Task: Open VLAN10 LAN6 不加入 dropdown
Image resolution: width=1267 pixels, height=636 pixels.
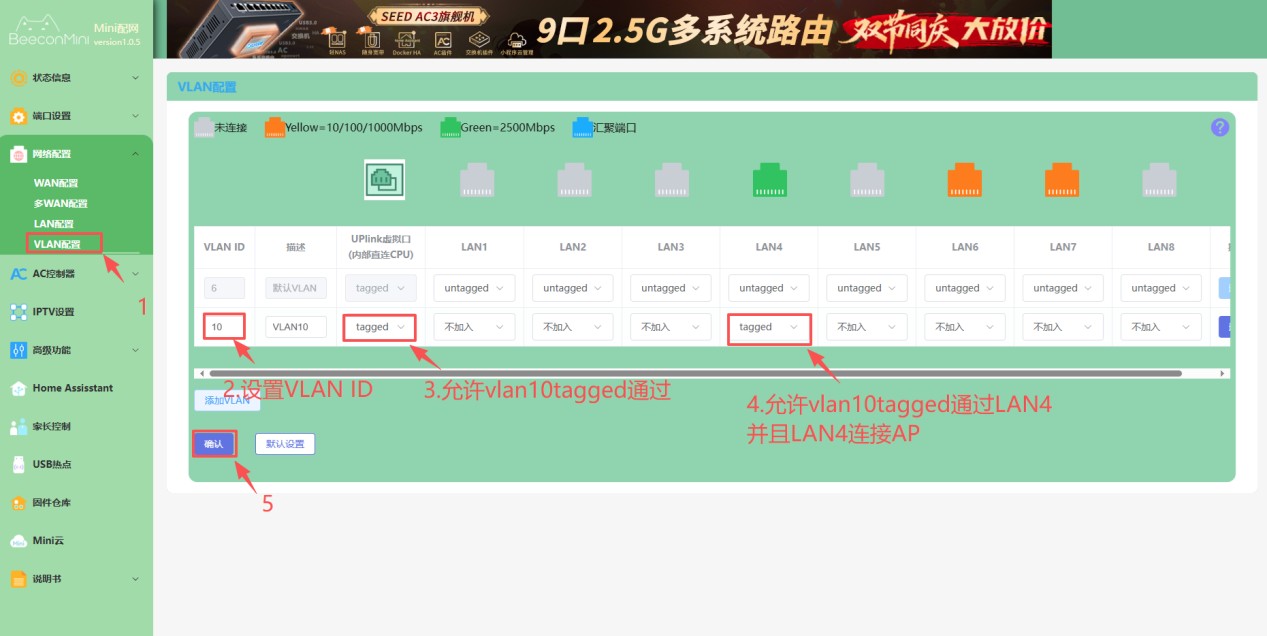Action: click(x=965, y=327)
